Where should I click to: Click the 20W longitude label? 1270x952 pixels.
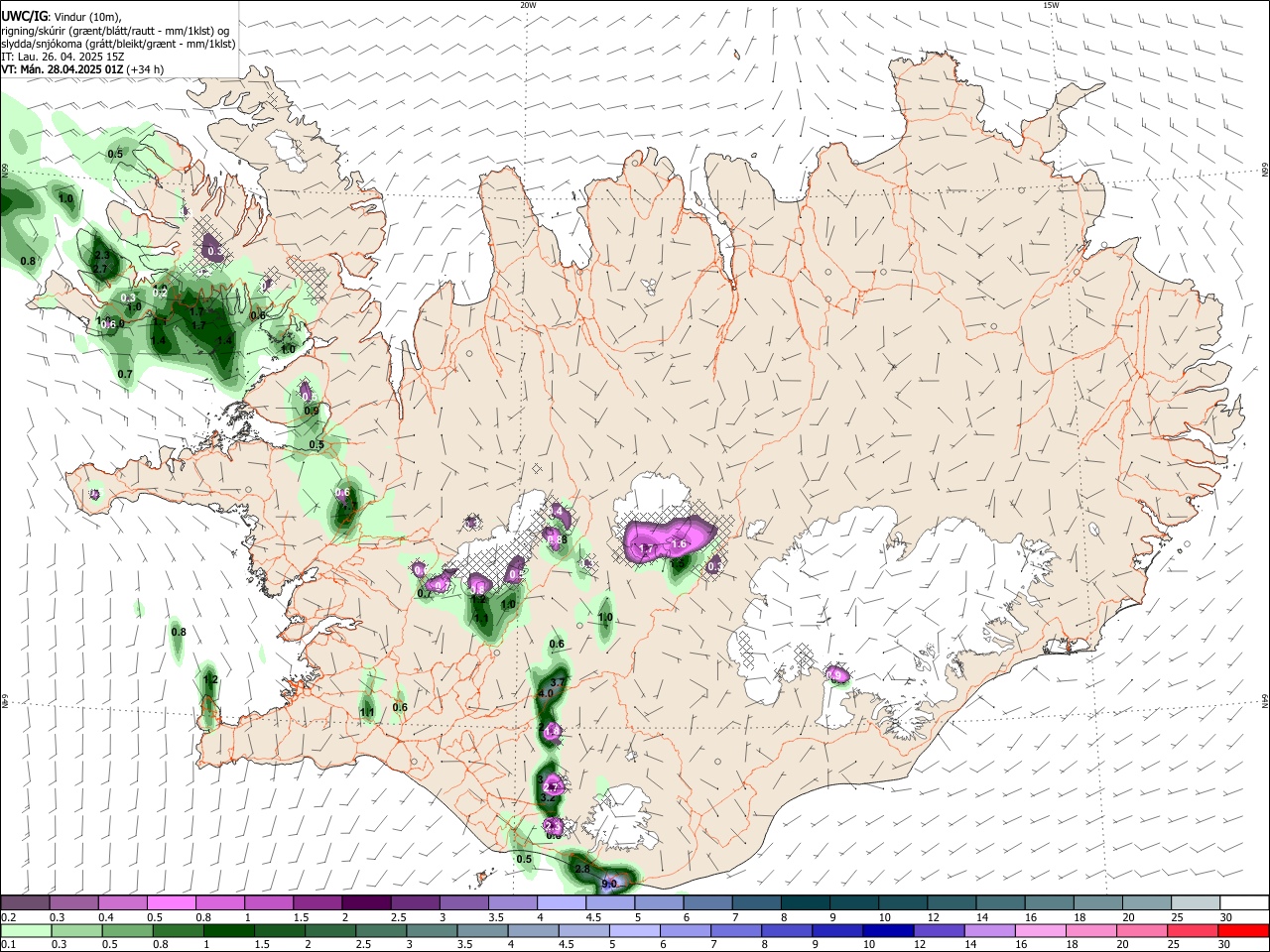(528, 5)
